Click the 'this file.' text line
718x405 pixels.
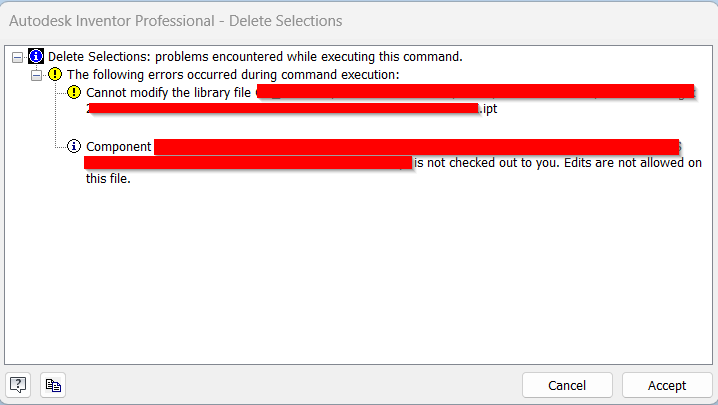[x=108, y=180]
